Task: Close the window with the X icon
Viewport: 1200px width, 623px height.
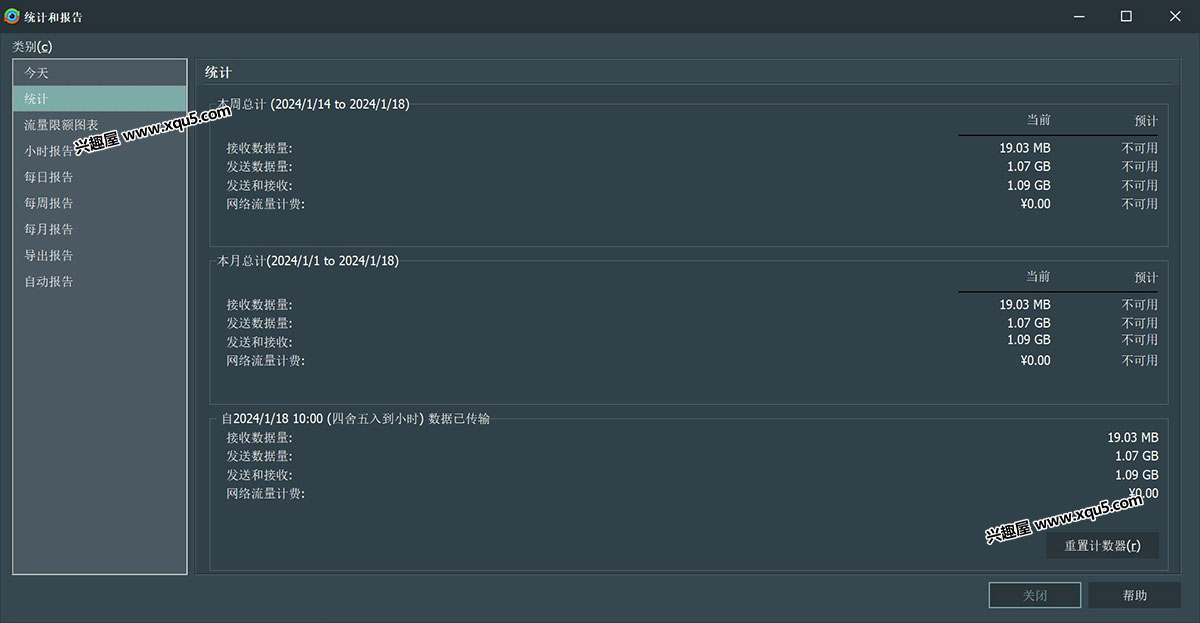Action: click(x=1175, y=16)
